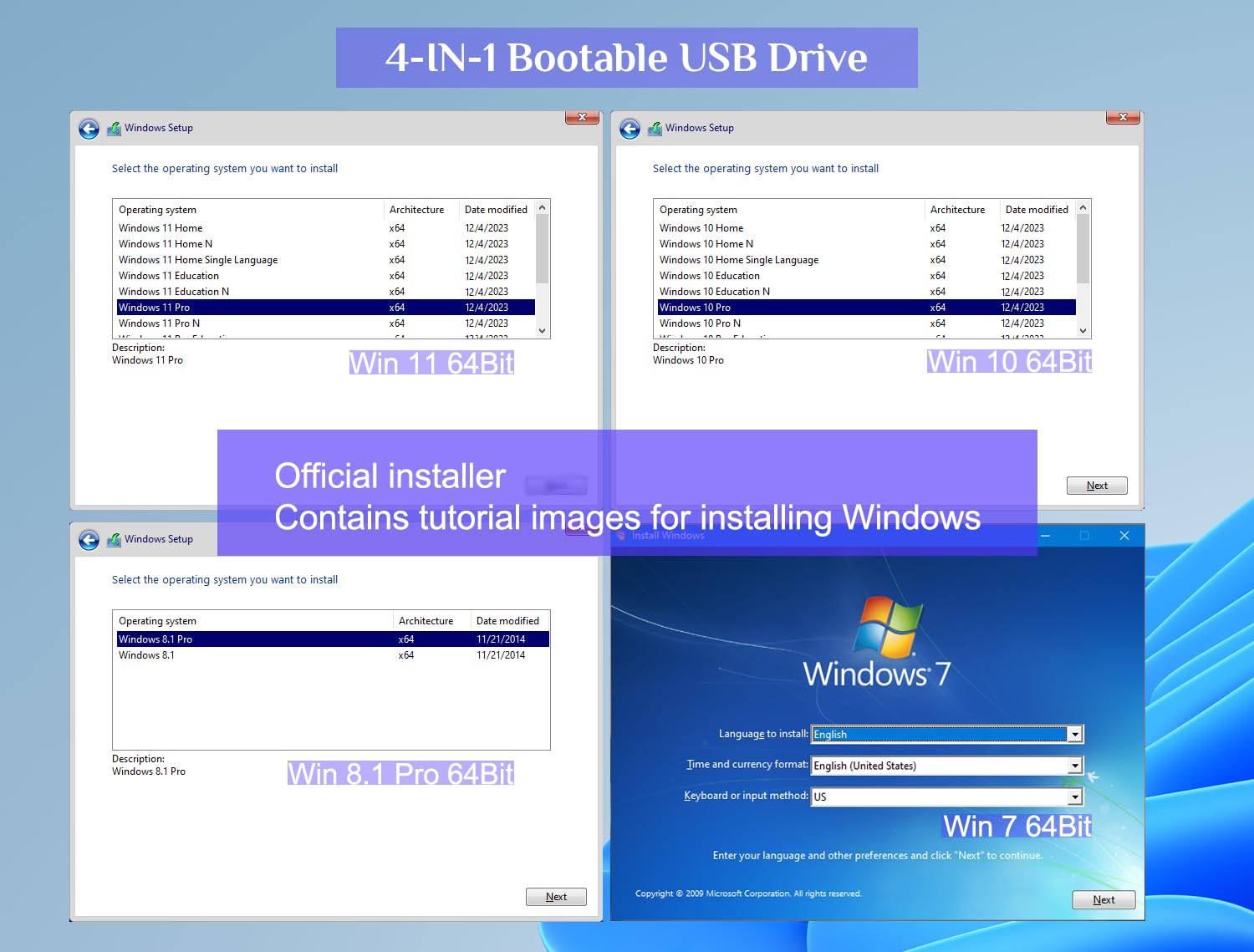Click the Windows Setup icon in Windows 8.1 title bar

click(x=114, y=539)
